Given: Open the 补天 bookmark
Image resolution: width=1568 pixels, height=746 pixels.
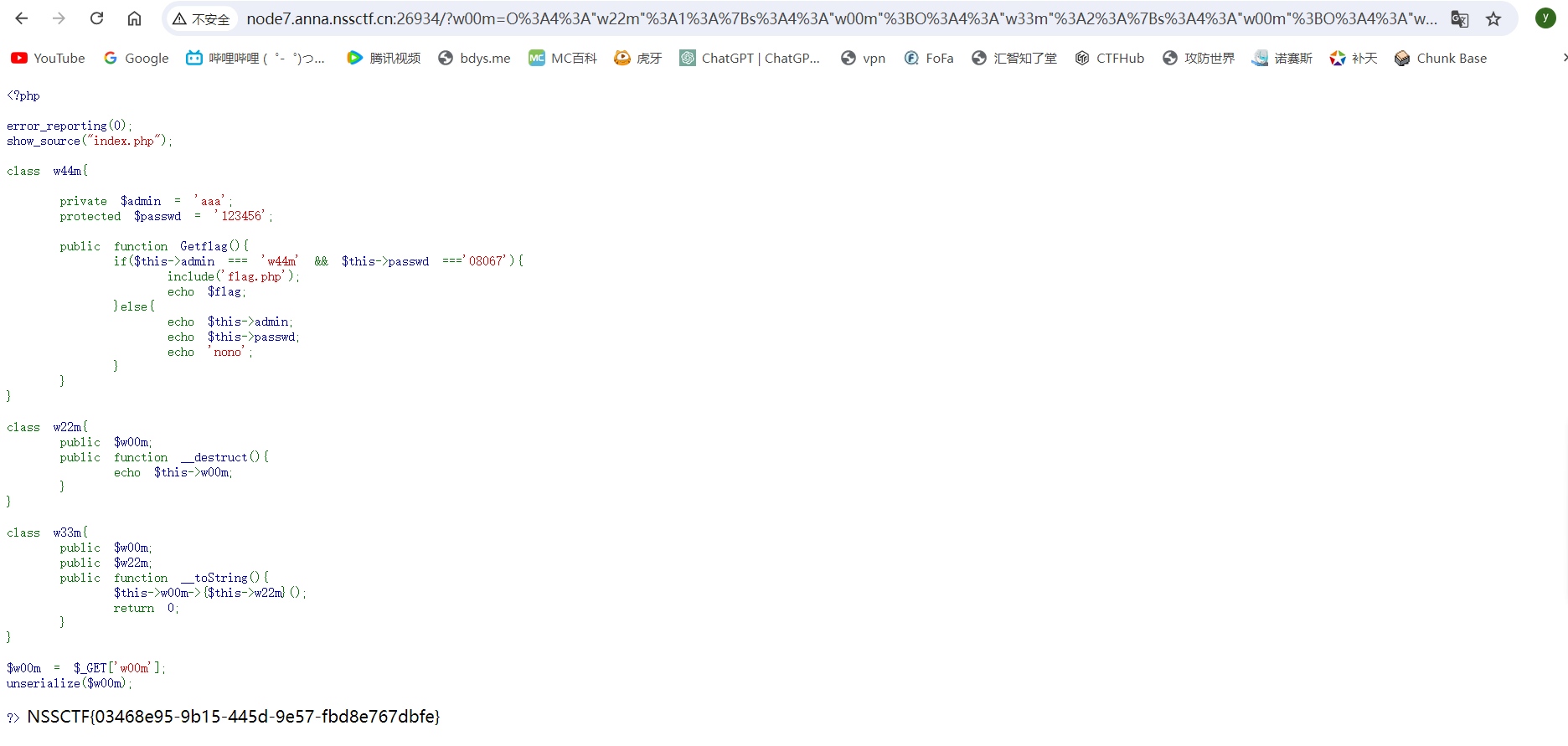Looking at the screenshot, I should [x=1354, y=58].
